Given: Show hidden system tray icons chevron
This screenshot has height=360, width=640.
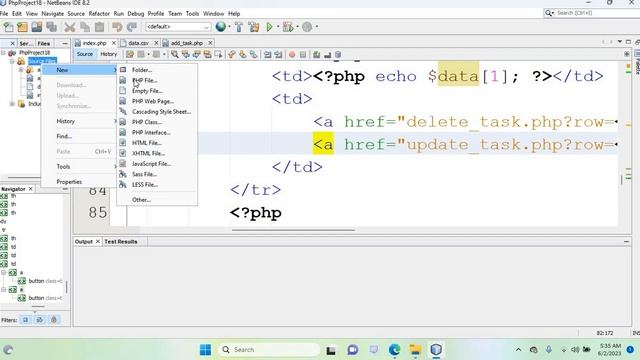Looking at the screenshot, I should 518,350.
